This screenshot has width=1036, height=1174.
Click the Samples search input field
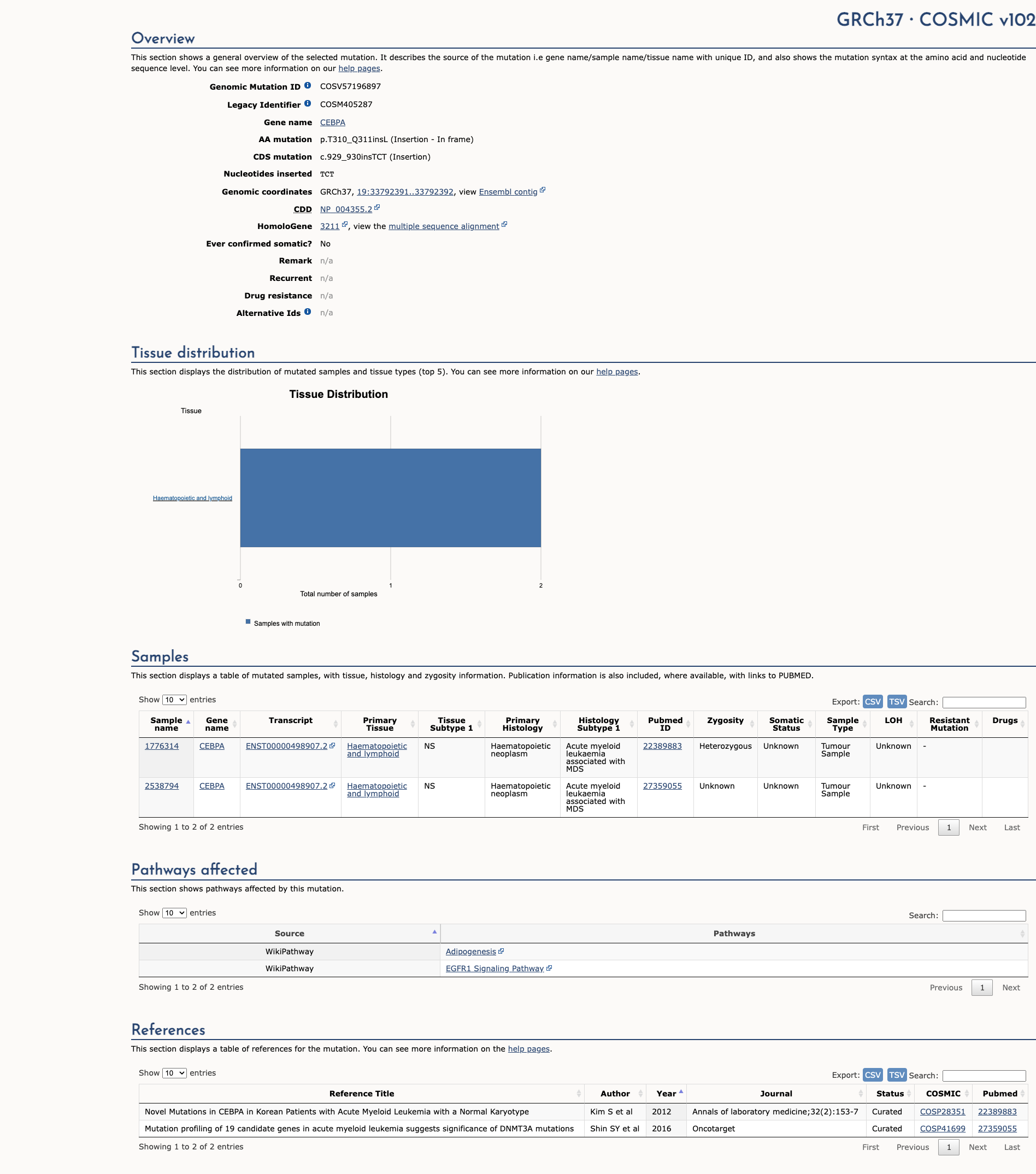pyautogui.click(x=984, y=702)
